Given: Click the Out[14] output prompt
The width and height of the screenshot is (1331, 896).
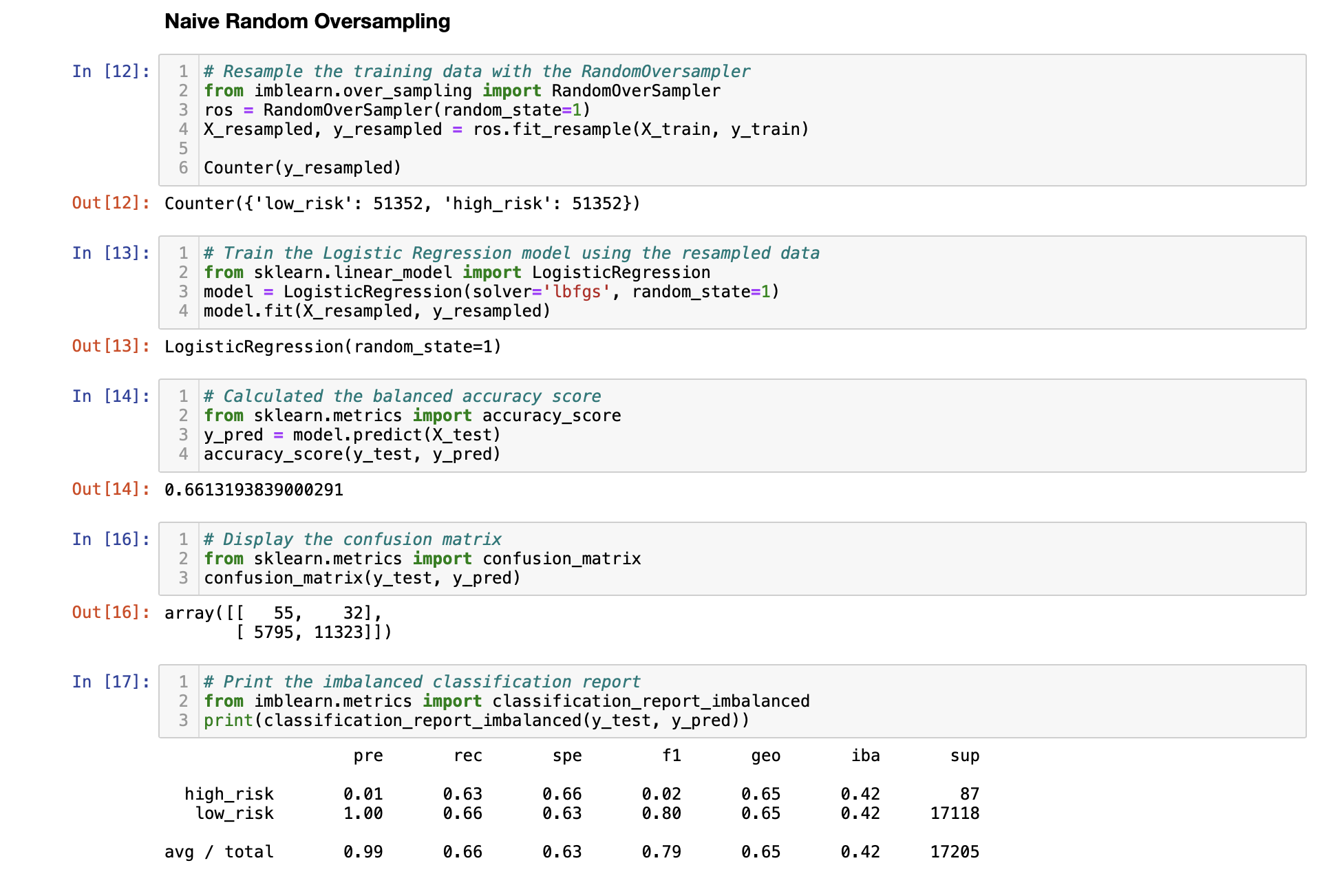Looking at the screenshot, I should tap(111, 489).
